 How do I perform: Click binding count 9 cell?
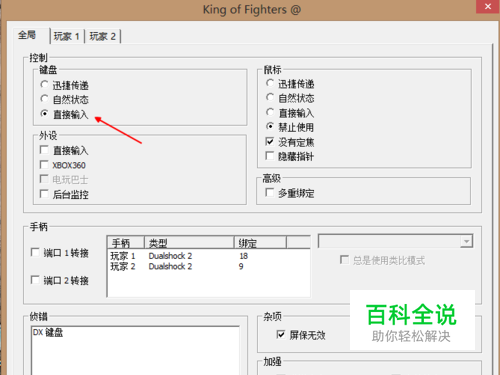241,266
